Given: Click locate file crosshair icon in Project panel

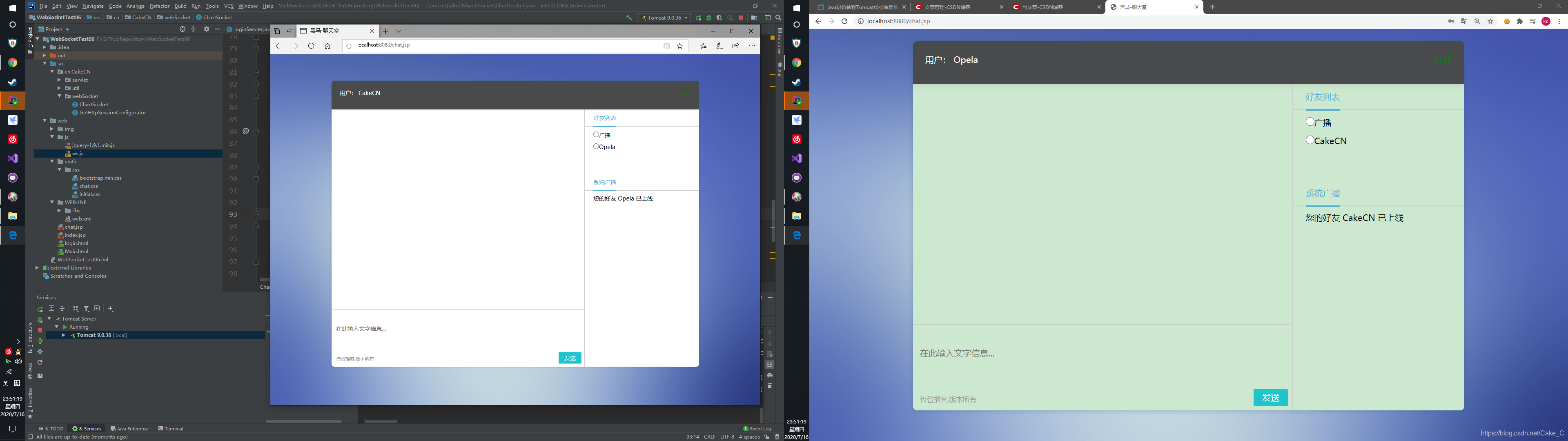Looking at the screenshot, I should tap(182, 29).
